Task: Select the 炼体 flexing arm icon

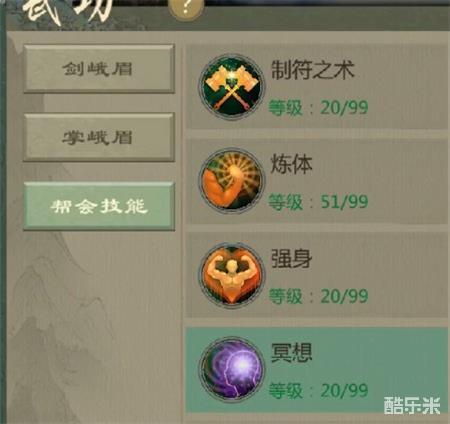Action: pos(232,180)
